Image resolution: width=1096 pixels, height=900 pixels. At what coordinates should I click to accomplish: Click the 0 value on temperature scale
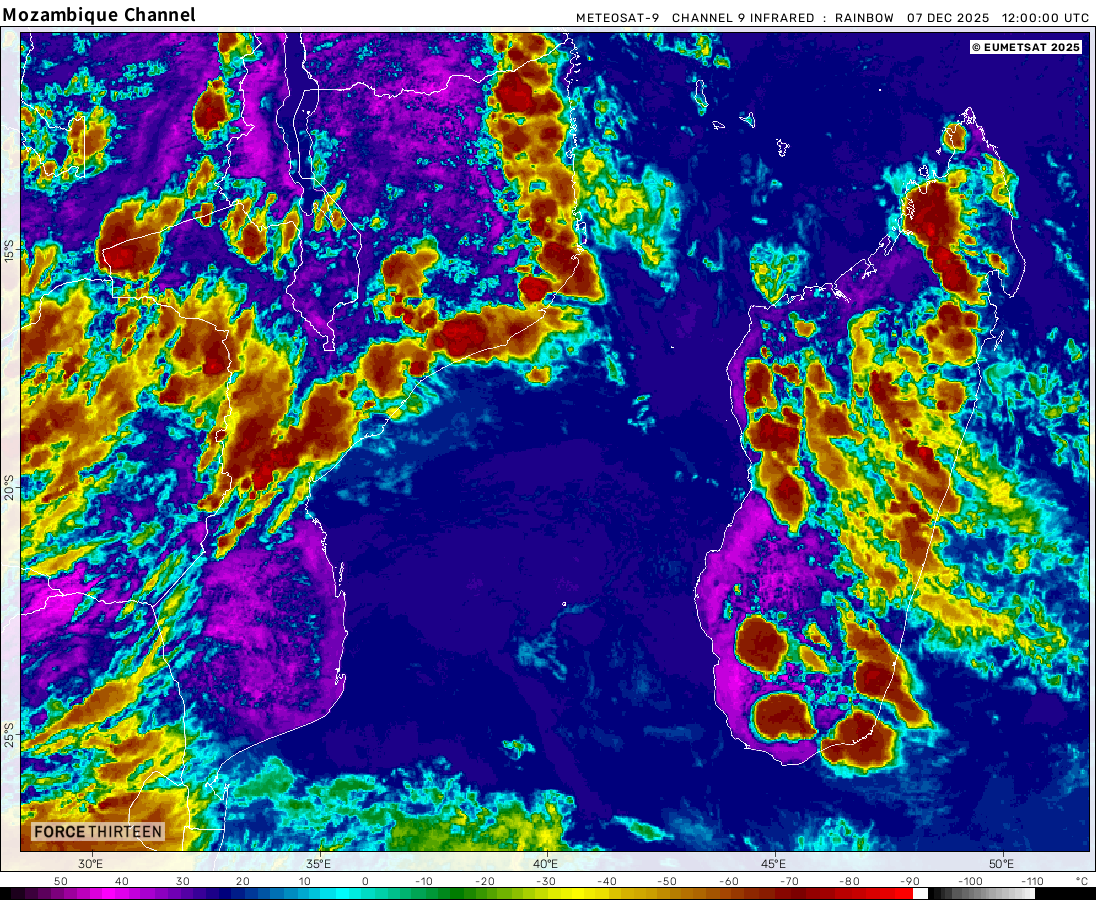click(364, 881)
